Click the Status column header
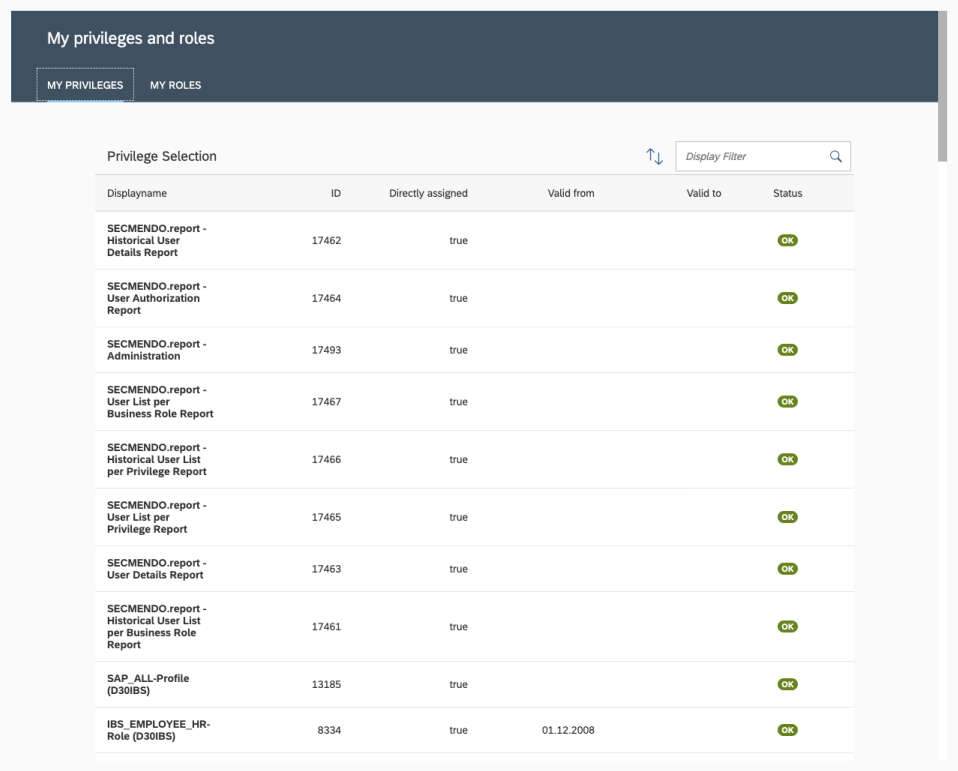The image size is (958, 771). 787,193
